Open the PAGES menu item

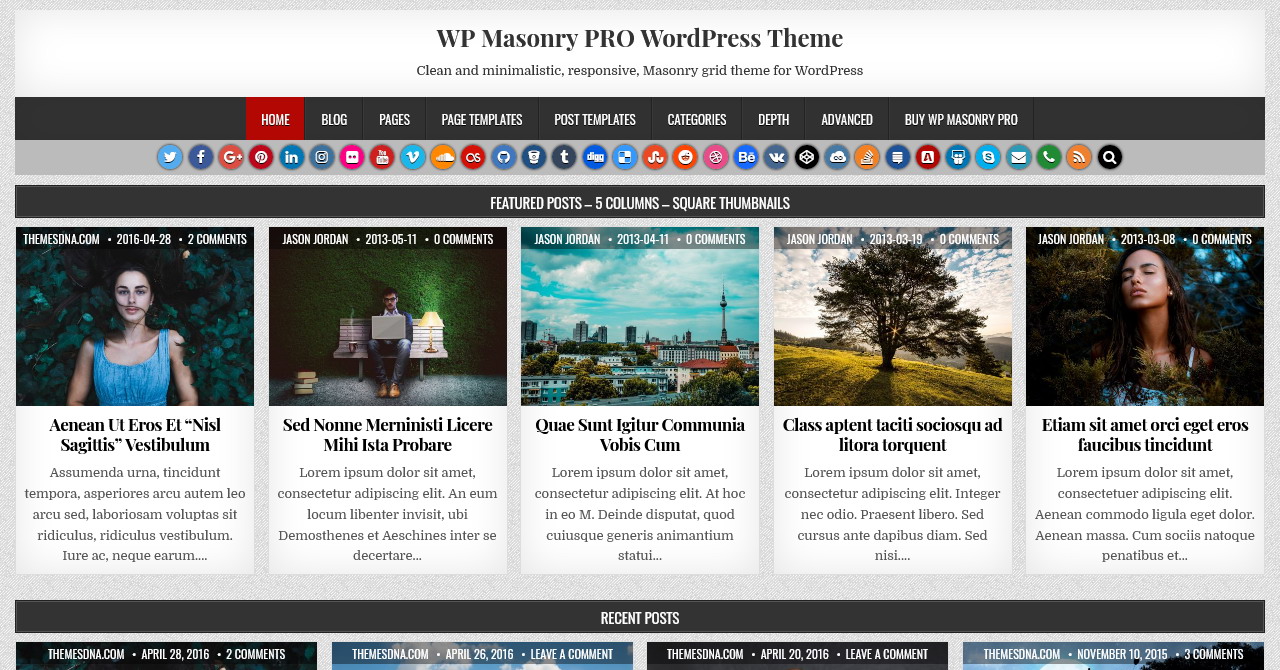(394, 119)
